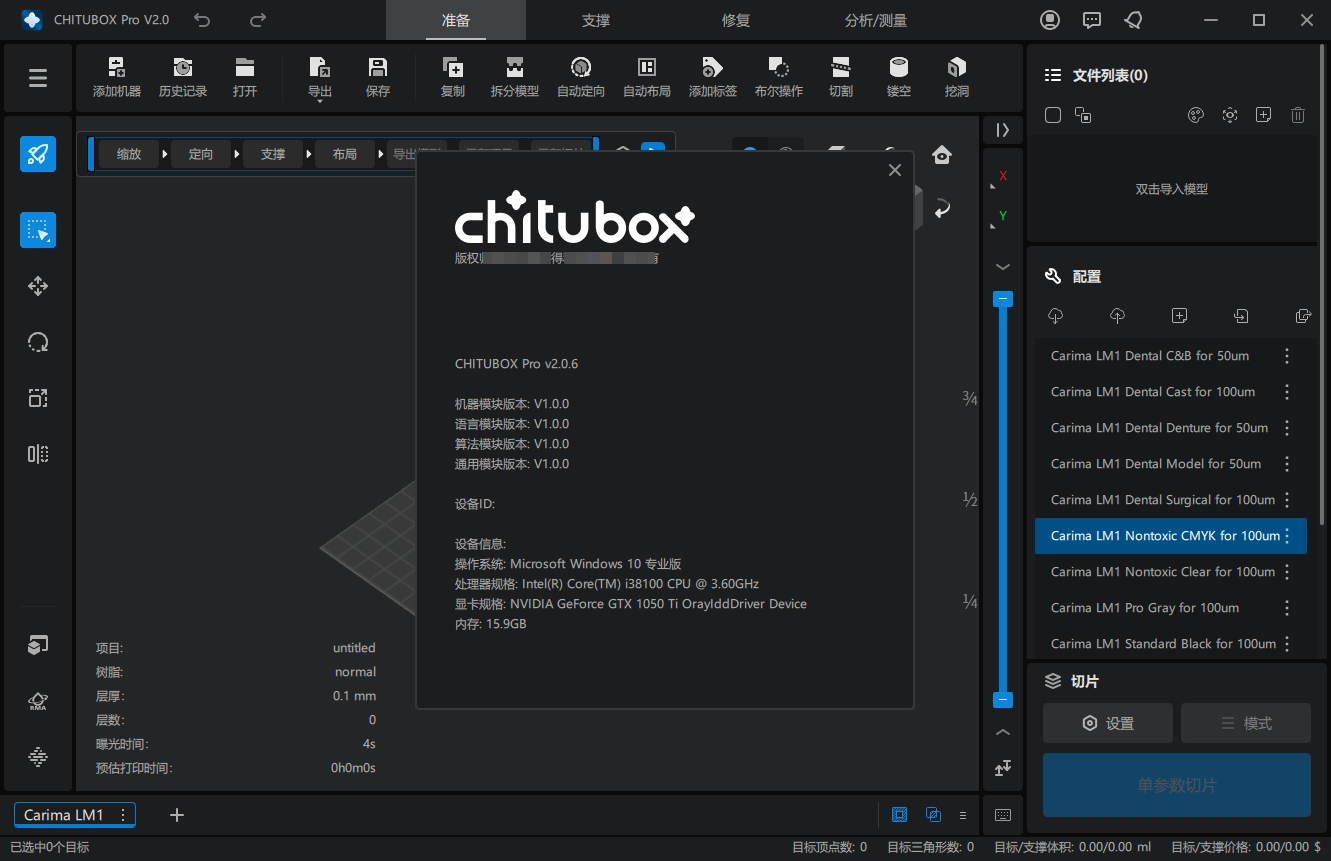Toggle the layer direction icon below slider

coord(1003,768)
